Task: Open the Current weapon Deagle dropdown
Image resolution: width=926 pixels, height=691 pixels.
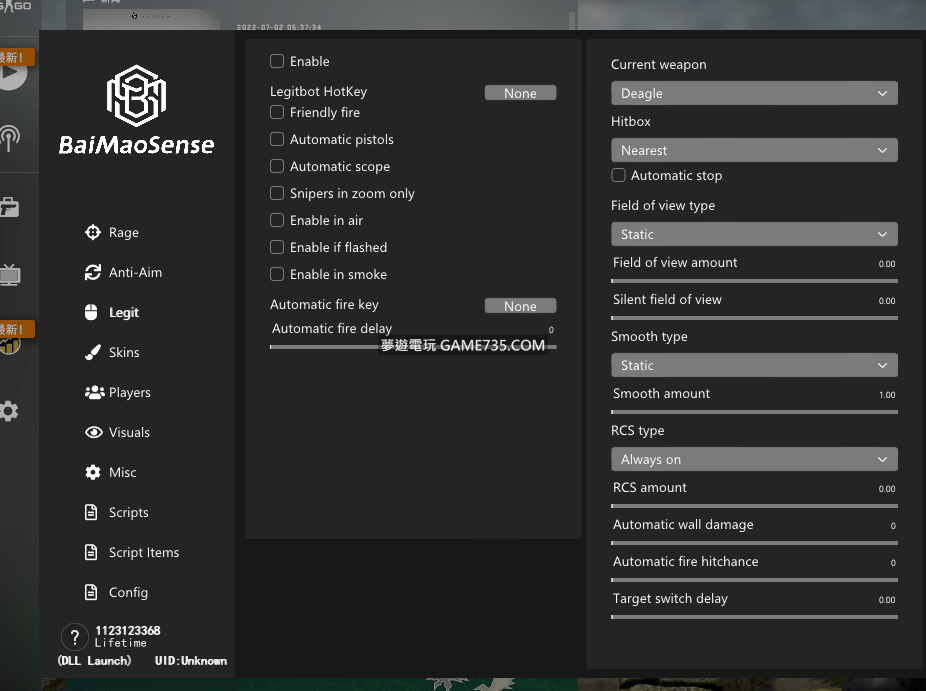Action: point(754,93)
